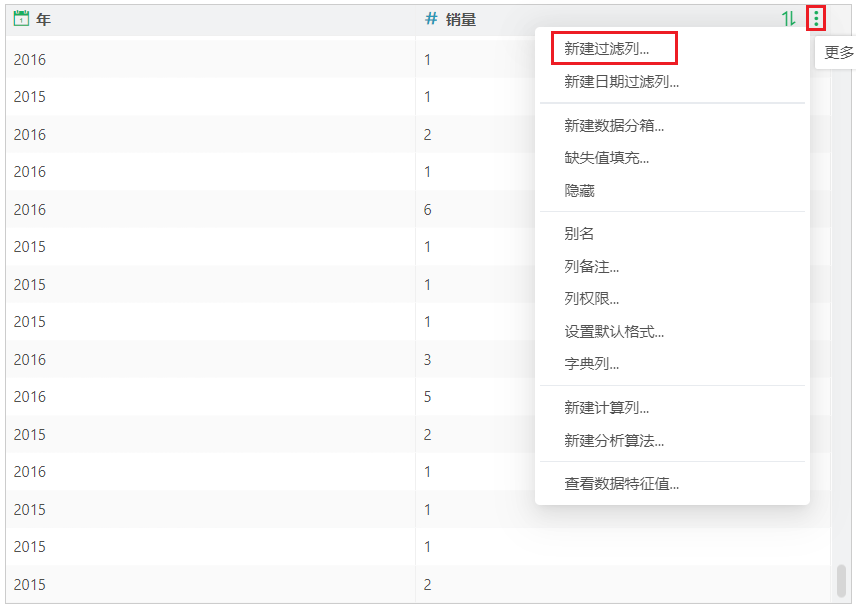Choose 新建日期过滤列 menu entry
Image resolution: width=856 pixels, height=612 pixels.
pyautogui.click(x=621, y=82)
